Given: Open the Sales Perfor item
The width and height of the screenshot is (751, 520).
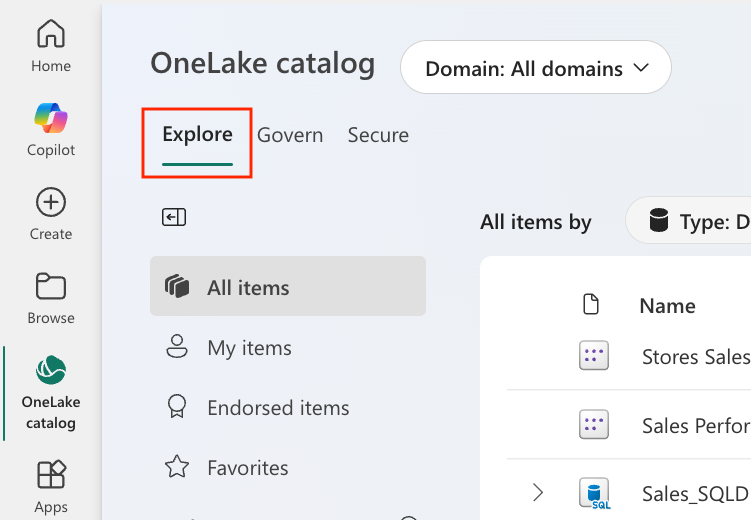Looking at the screenshot, I should pyautogui.click(x=696, y=426).
